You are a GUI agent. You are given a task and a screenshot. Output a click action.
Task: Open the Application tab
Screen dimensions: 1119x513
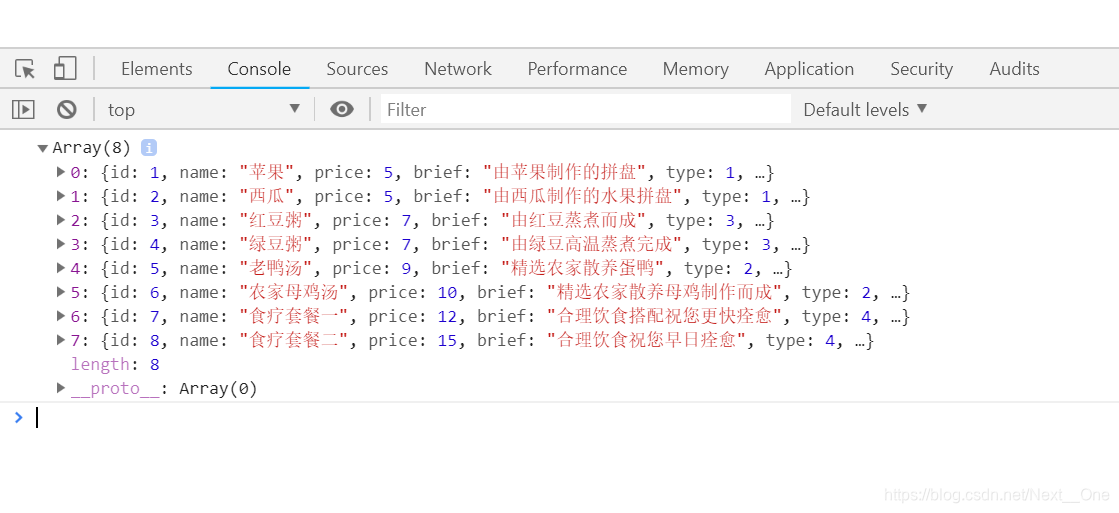(x=809, y=69)
